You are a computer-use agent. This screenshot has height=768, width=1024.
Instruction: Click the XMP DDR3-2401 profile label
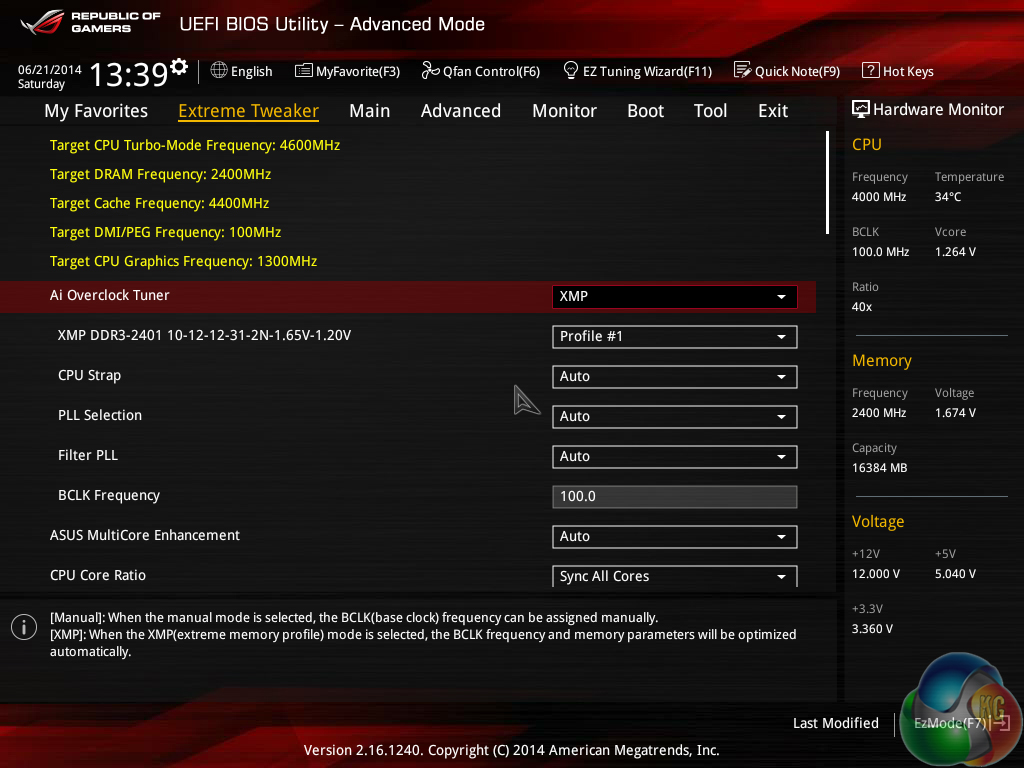[204, 335]
